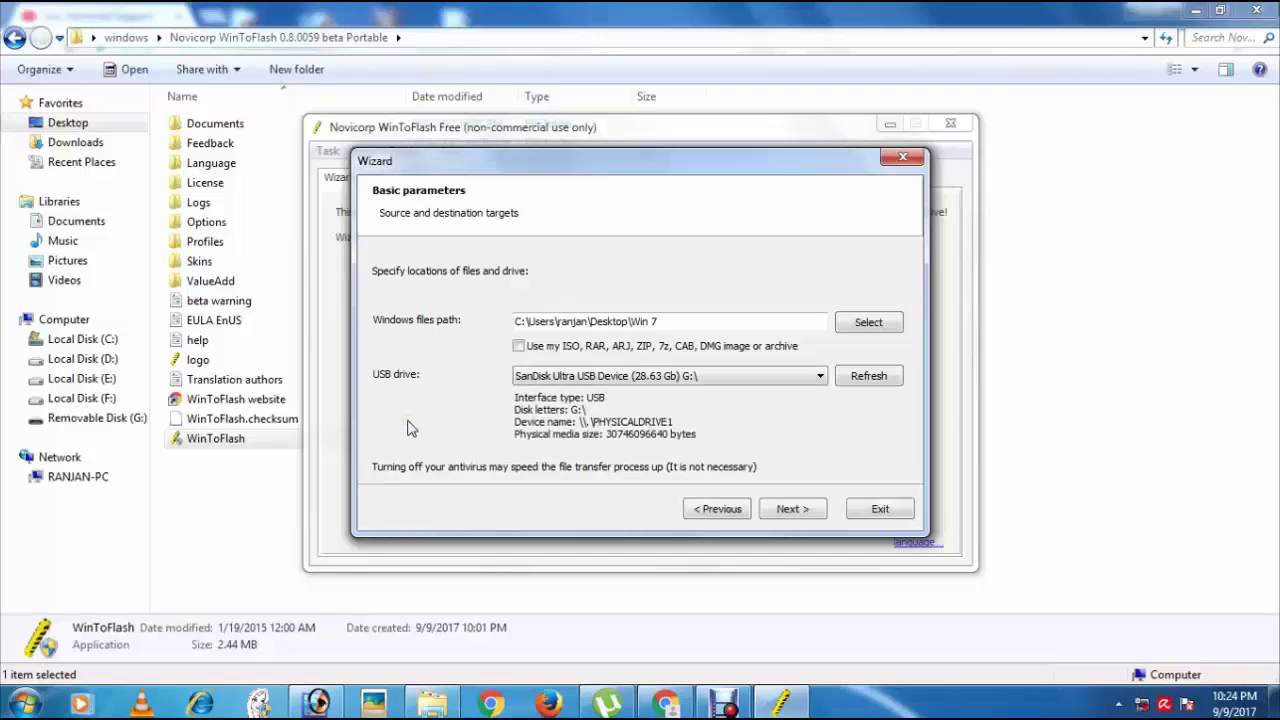Screen dimensions: 1280x720
Task: Select the Language folder icon
Action: point(175,163)
